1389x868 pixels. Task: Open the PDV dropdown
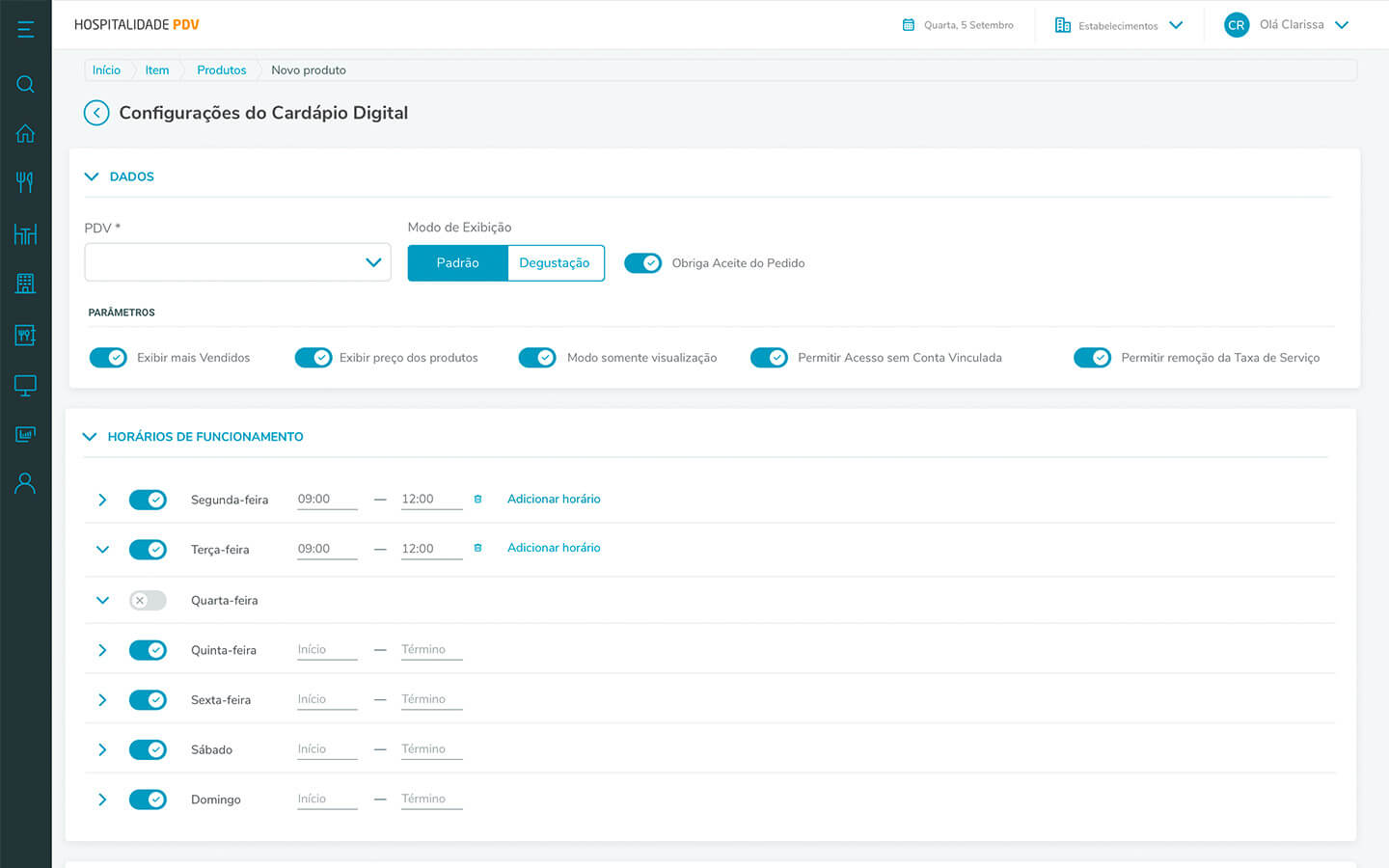point(237,262)
